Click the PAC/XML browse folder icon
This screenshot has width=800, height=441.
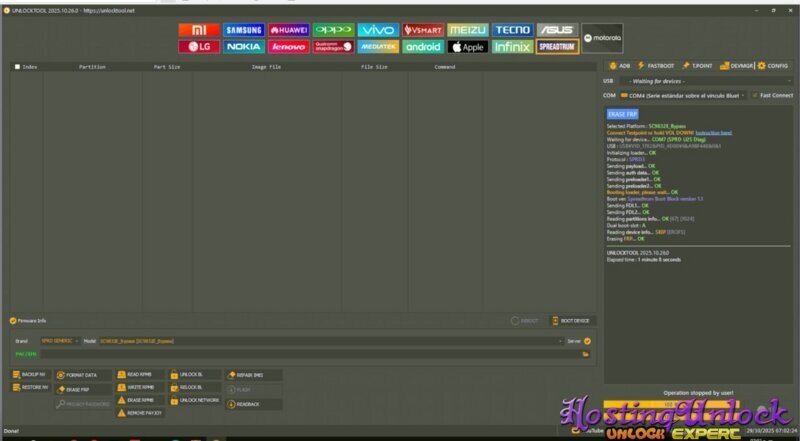(x=586, y=353)
